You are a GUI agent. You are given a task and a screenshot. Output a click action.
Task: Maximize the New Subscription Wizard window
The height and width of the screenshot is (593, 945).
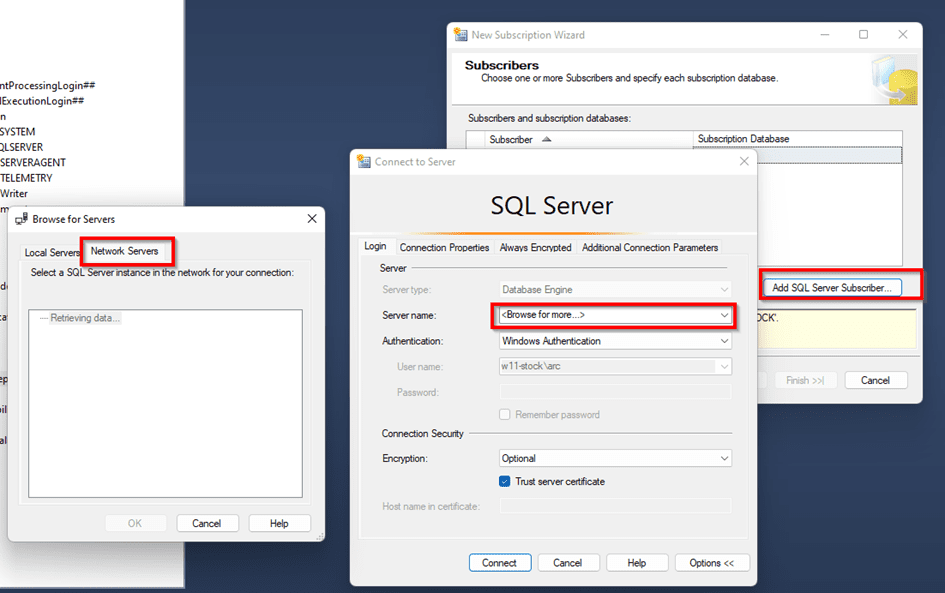click(x=863, y=34)
